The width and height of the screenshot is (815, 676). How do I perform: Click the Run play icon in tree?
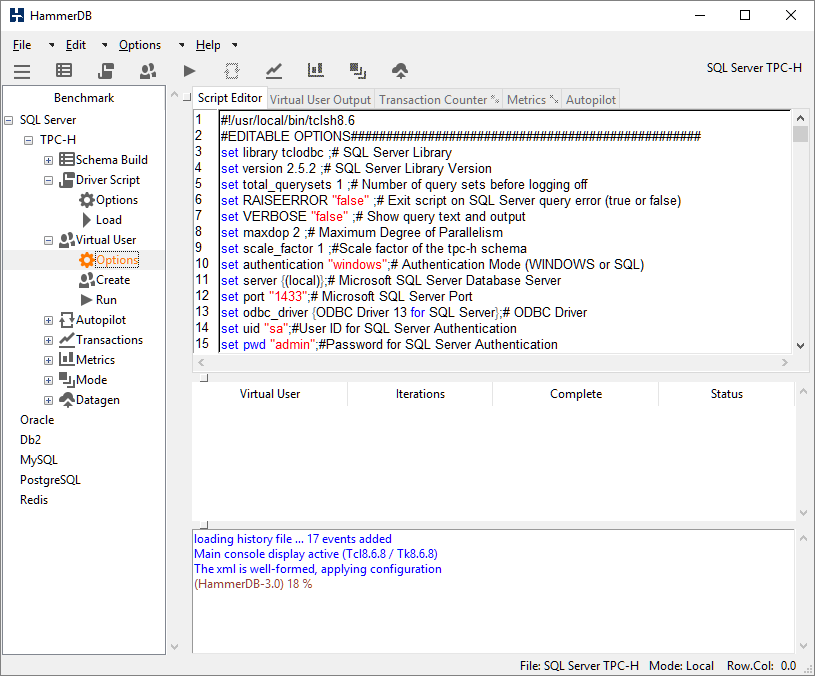(x=87, y=300)
